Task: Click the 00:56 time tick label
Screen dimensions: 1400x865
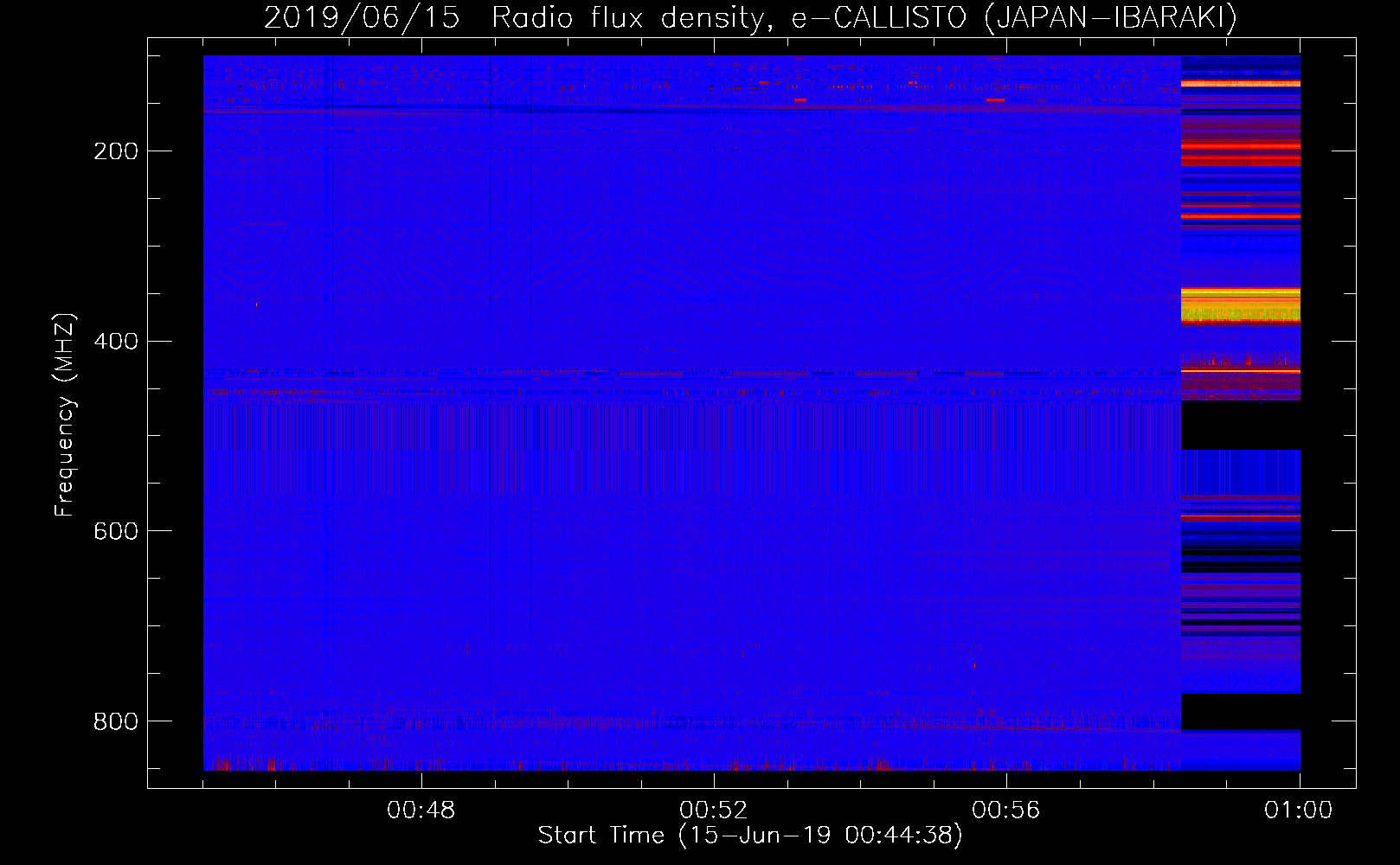Action: [1006, 810]
